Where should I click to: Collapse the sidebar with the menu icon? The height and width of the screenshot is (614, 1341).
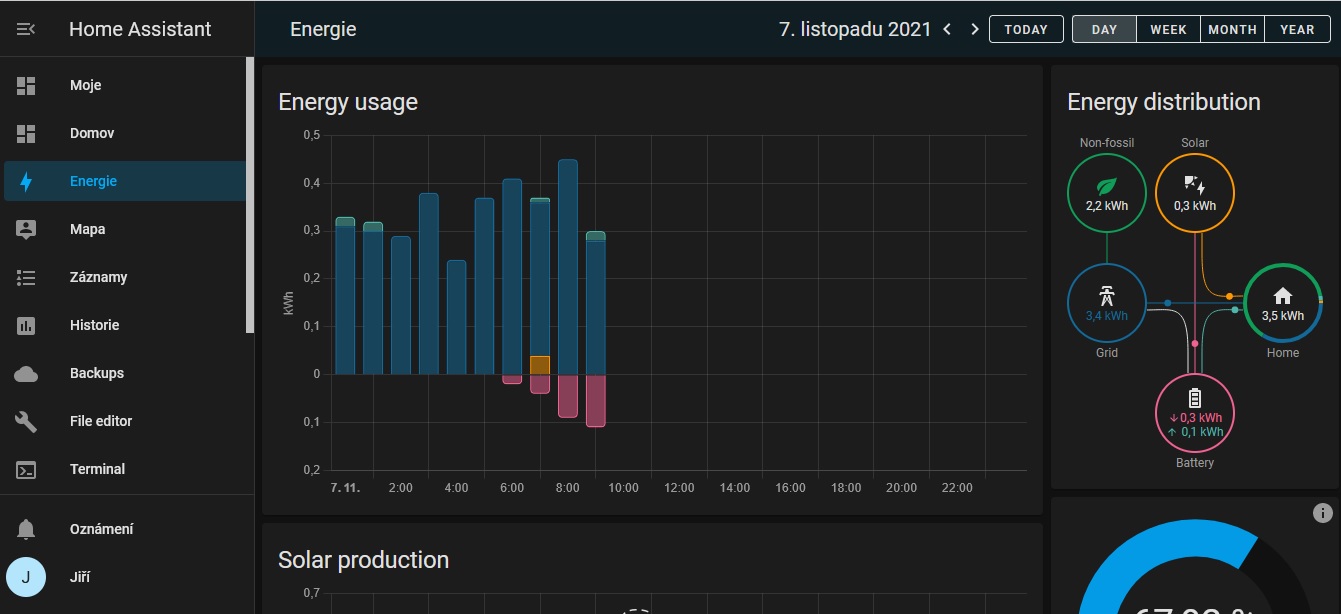tap(26, 29)
